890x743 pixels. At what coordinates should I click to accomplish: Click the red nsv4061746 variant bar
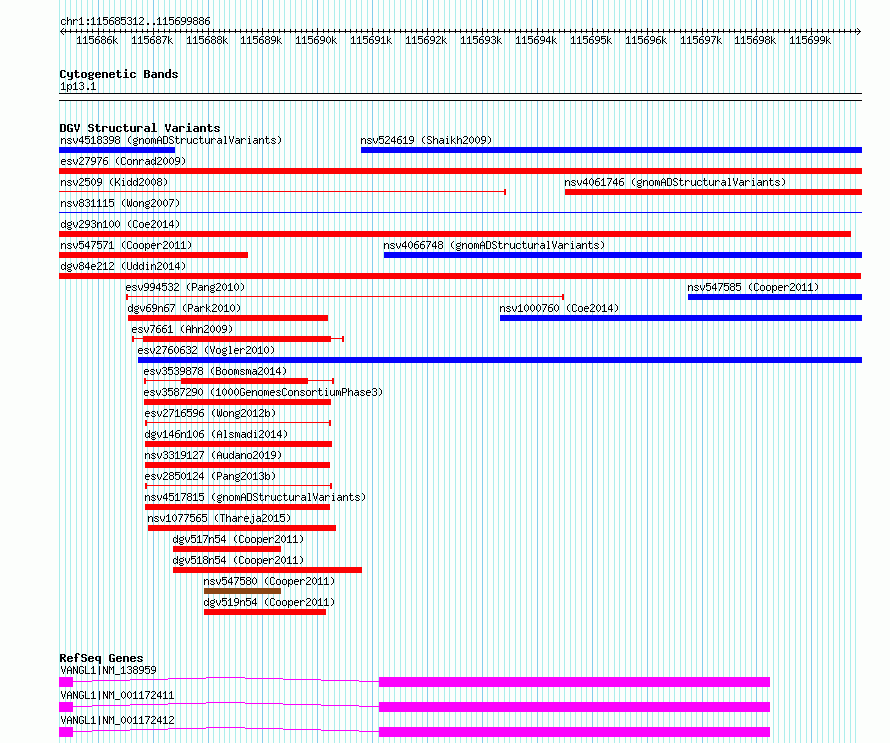(x=713, y=192)
